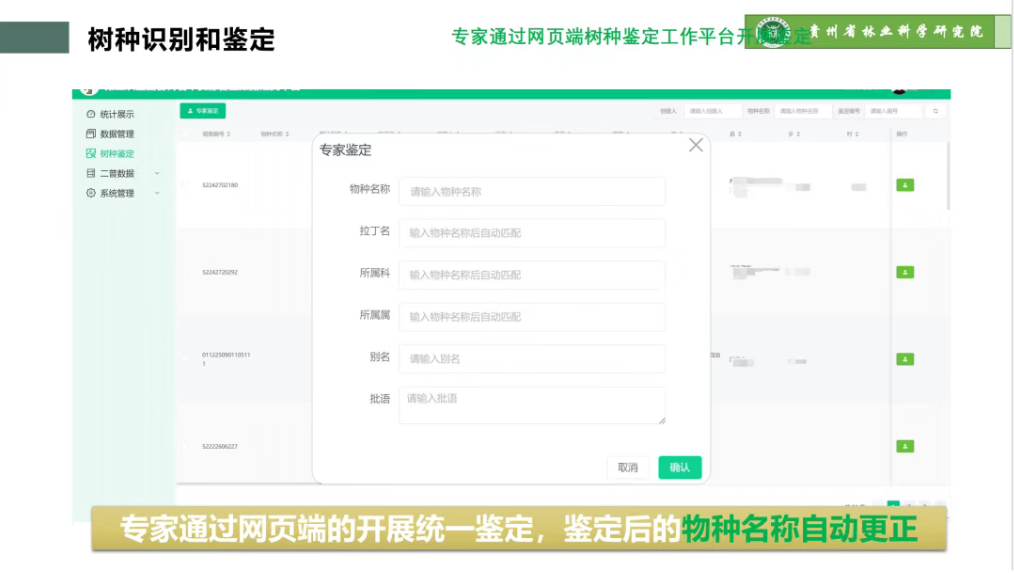This screenshot has width=1014, height=573.
Task: Click the 统计展示 dashboard icon in sidebar
Action: [91, 114]
